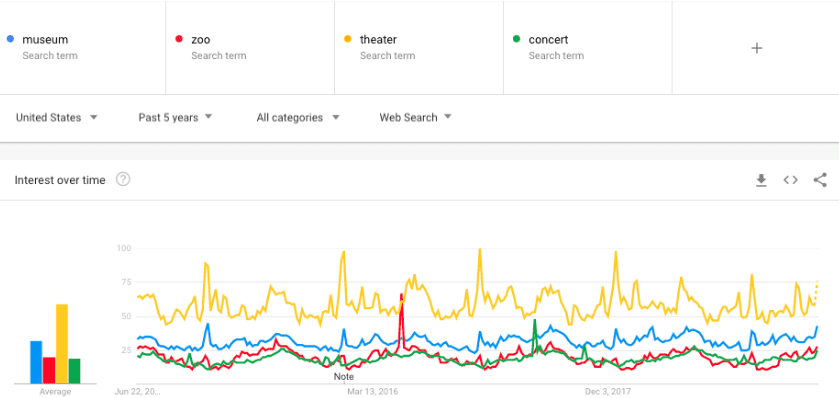Open the United States region dropdown

pyautogui.click(x=57, y=118)
